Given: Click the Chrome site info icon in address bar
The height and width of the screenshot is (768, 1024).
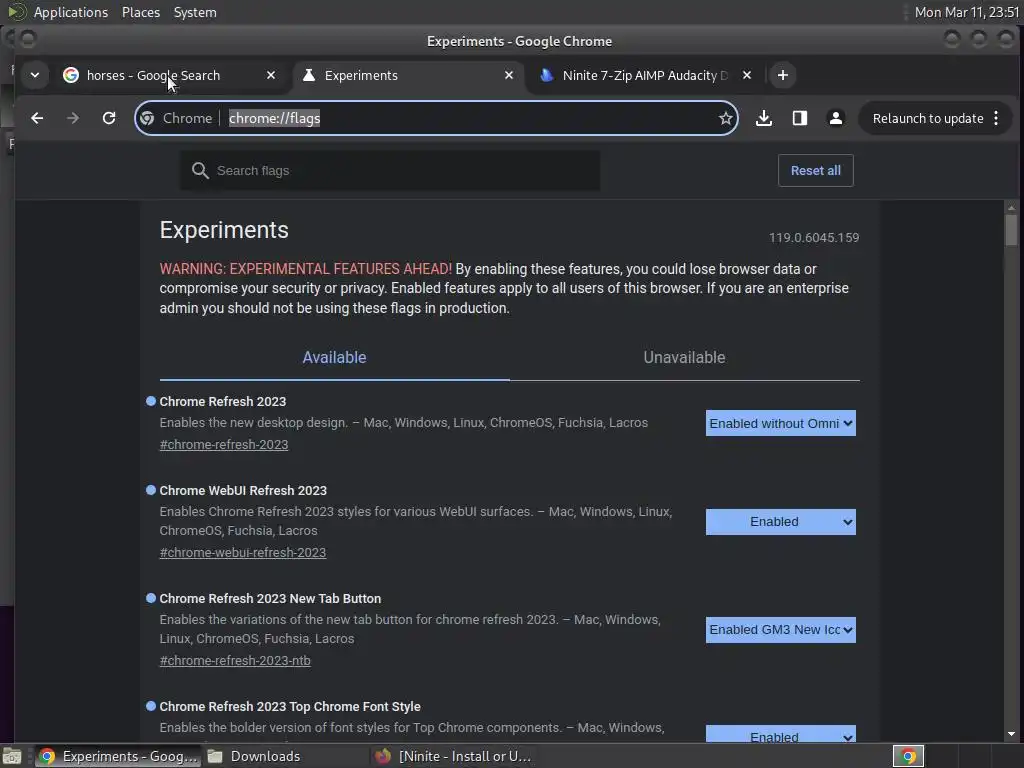Looking at the screenshot, I should point(148,118).
